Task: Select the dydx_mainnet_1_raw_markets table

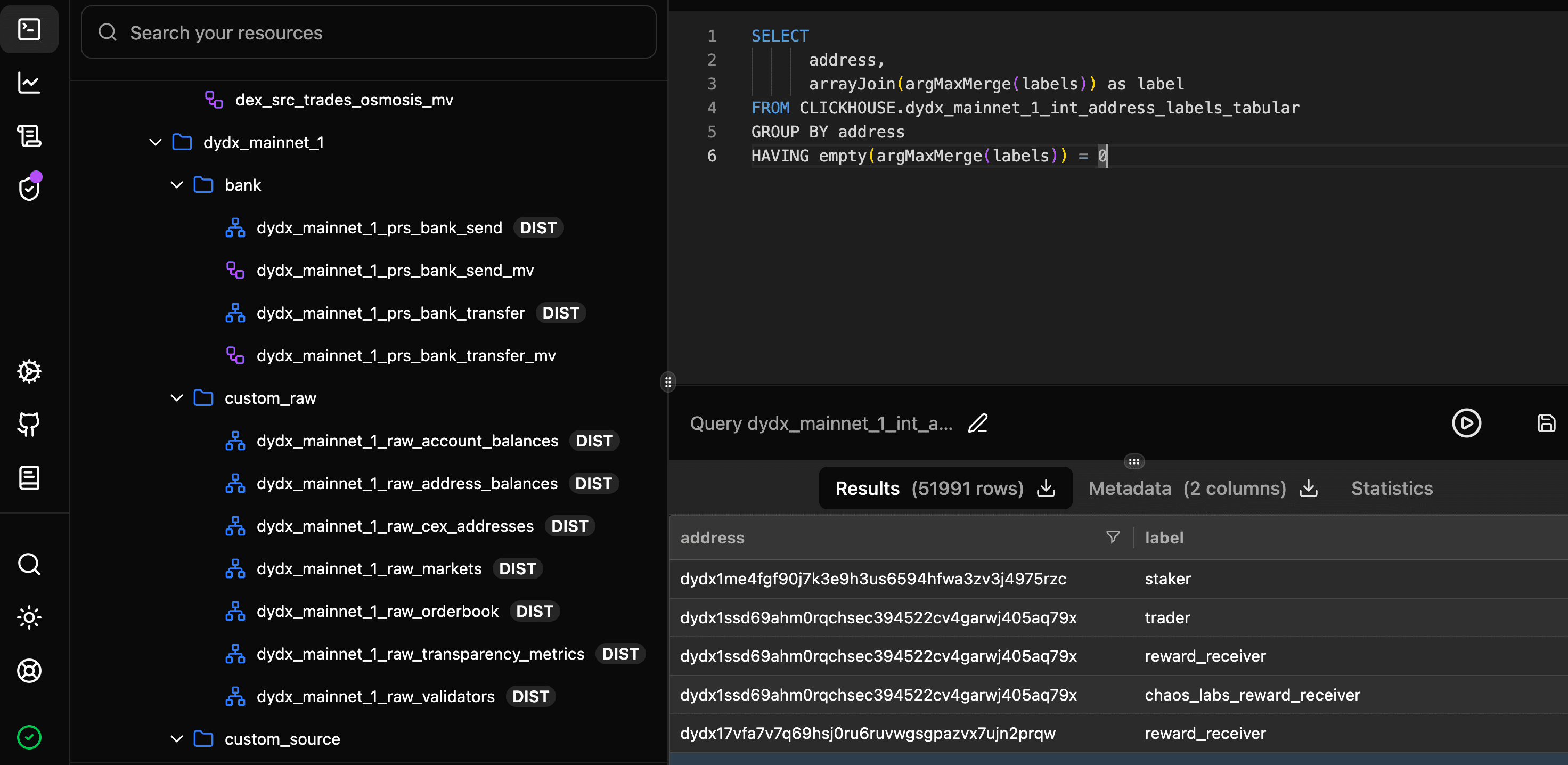Action: (368, 568)
